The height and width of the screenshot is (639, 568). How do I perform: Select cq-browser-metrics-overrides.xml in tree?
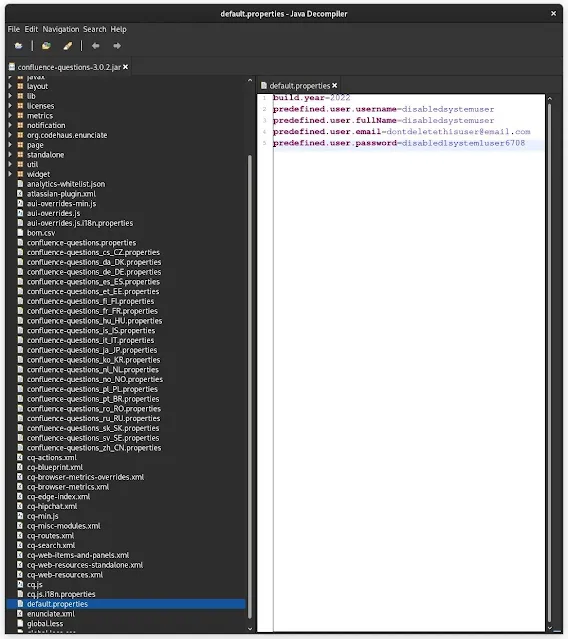85,477
